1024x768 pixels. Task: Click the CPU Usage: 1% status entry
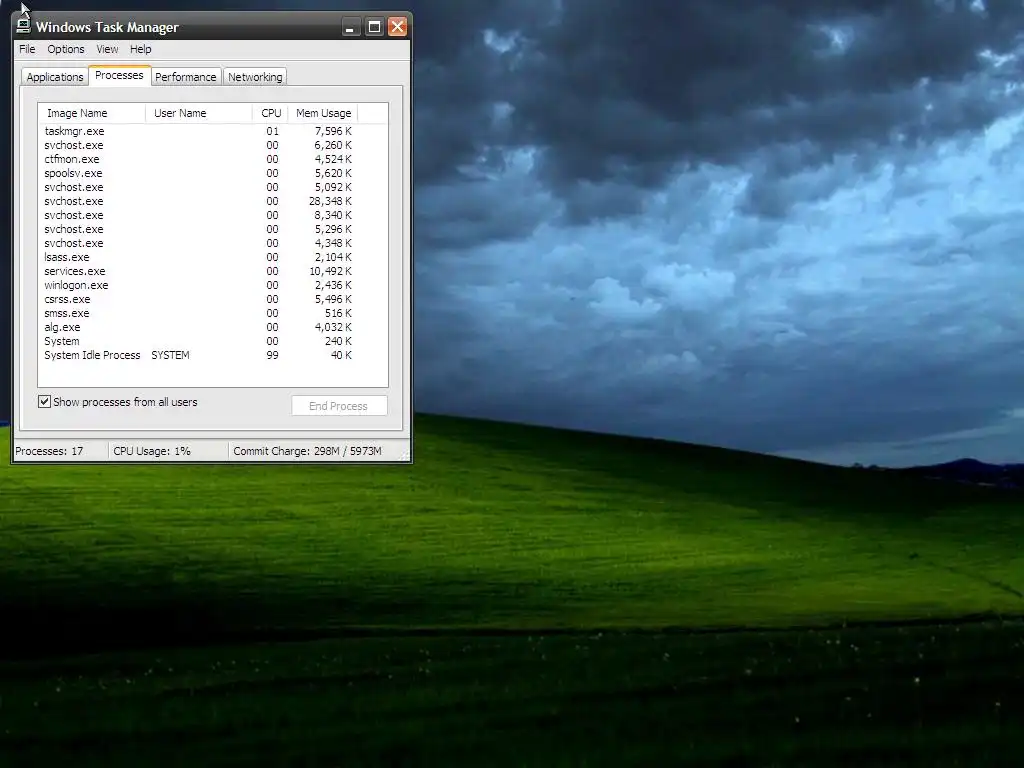[x=152, y=451]
